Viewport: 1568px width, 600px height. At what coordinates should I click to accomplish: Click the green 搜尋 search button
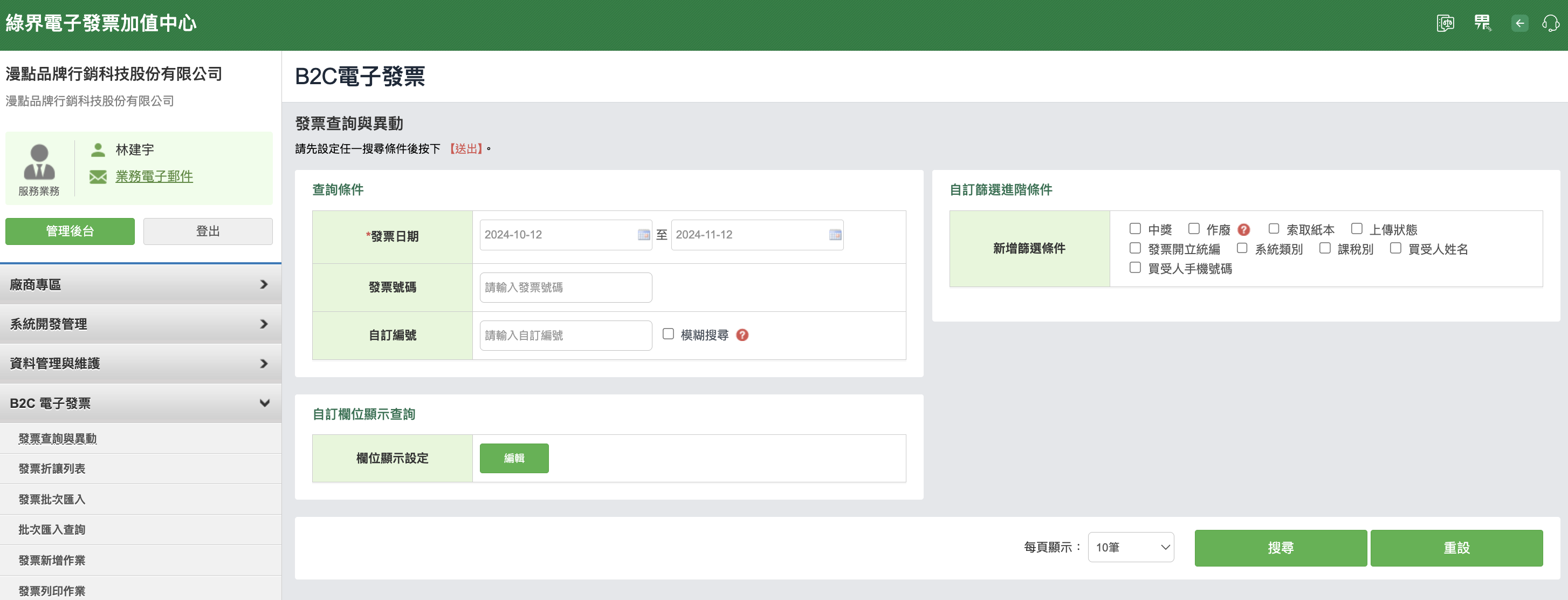tap(1280, 547)
